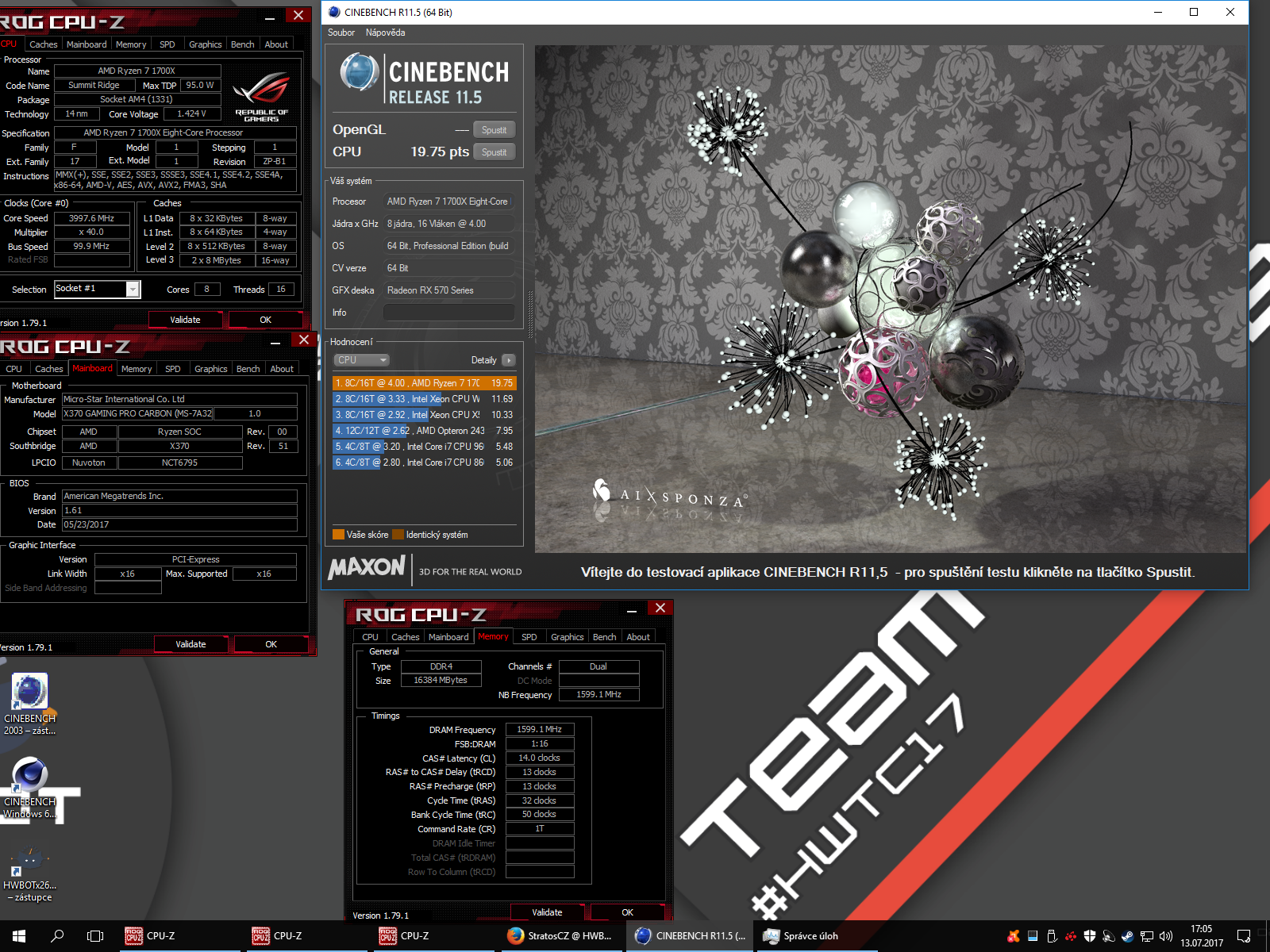Viewport: 1270px width, 952px height.
Task: Select ranking row 3 Intel Xeon 10.33
Action: click(424, 415)
